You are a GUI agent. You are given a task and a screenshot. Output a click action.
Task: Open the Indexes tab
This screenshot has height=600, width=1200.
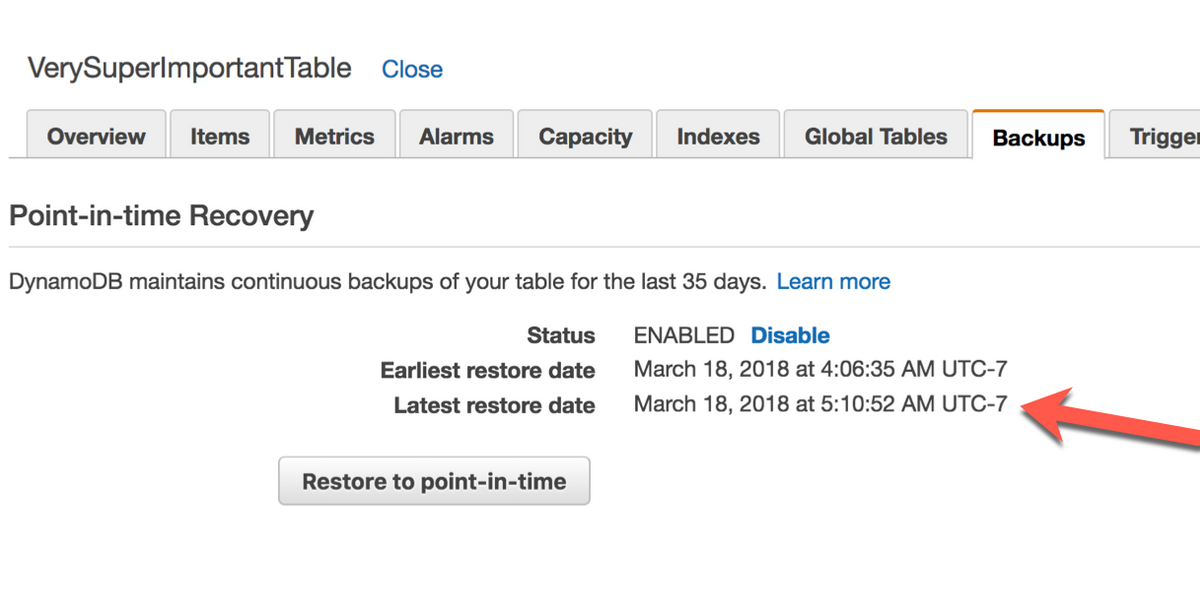tap(718, 137)
